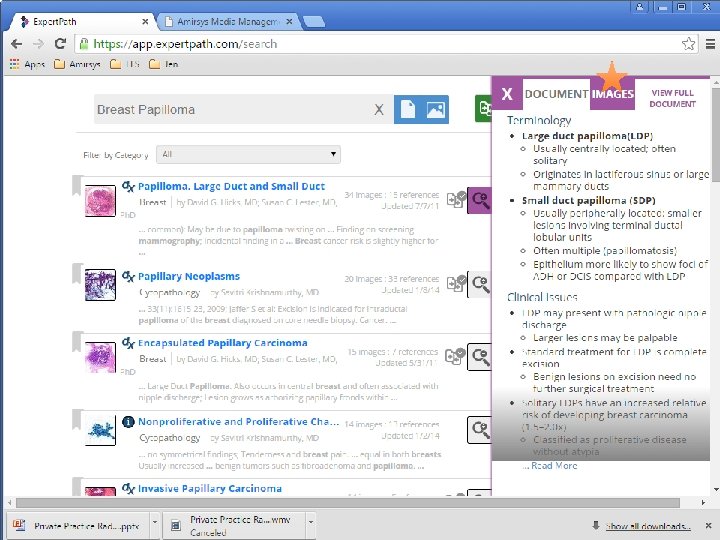Click View Full Document link
720x540 pixels.
point(672,98)
